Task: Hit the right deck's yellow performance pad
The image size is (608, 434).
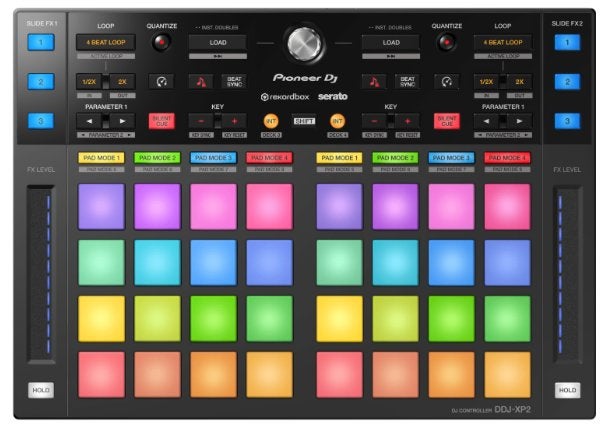Action: pyautogui.click(x=339, y=319)
